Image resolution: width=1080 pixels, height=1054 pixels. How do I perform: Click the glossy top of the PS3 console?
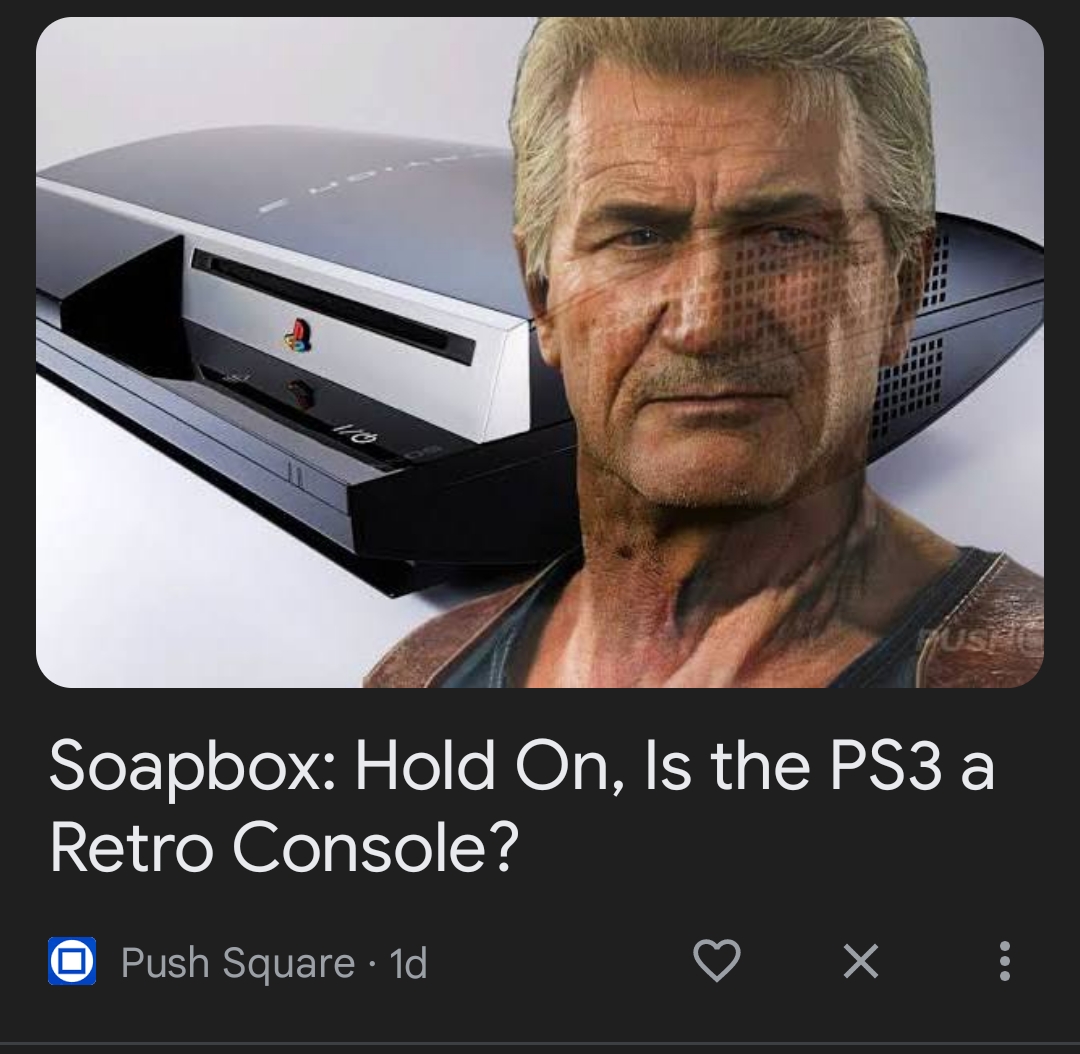(289, 186)
